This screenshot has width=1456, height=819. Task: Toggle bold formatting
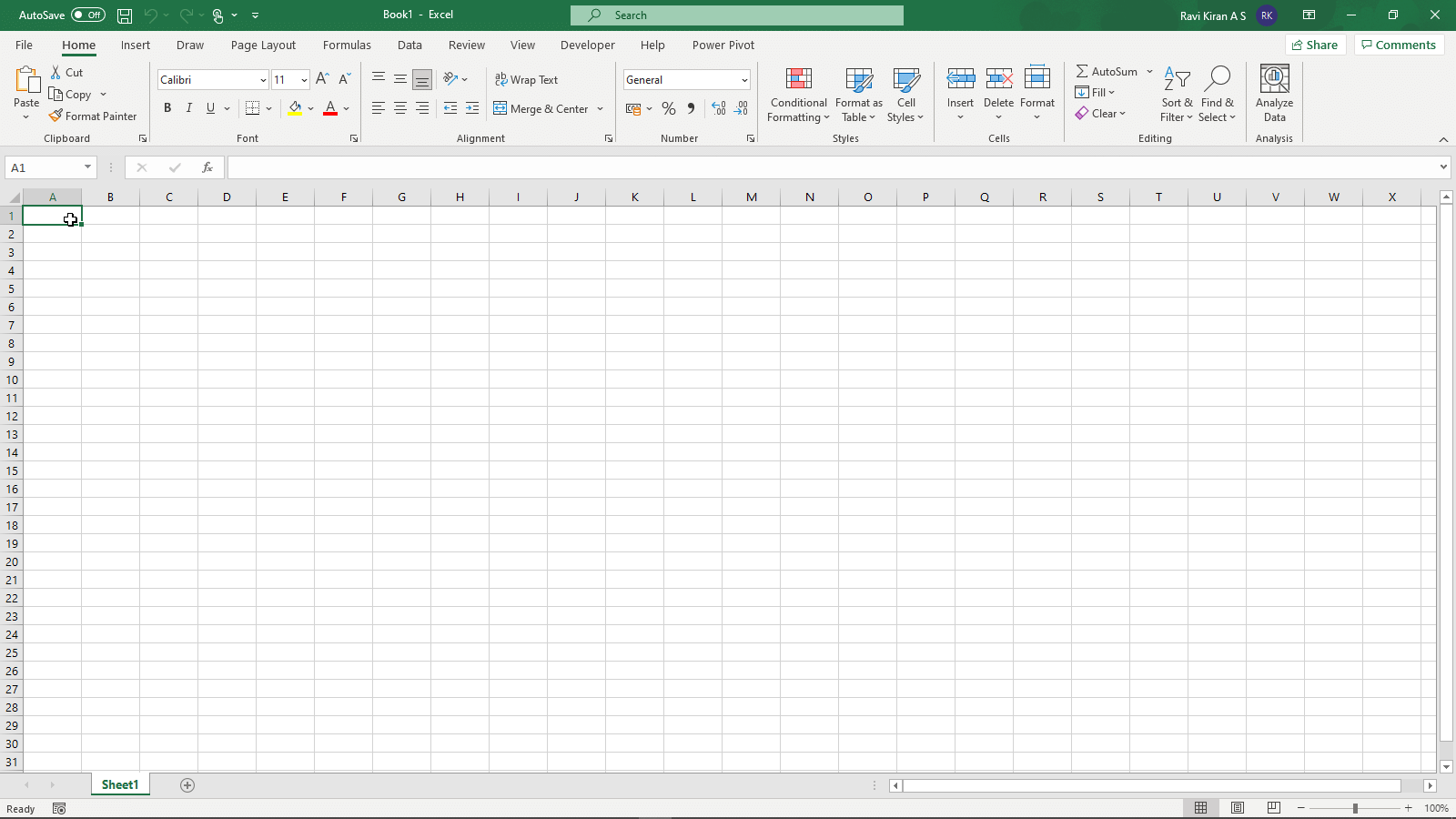(167, 108)
